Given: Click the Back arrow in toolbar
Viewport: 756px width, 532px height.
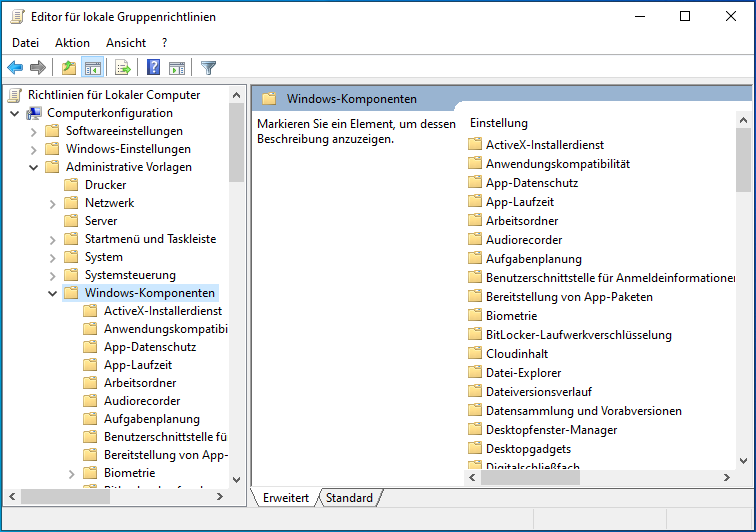Looking at the screenshot, I should [x=15, y=68].
